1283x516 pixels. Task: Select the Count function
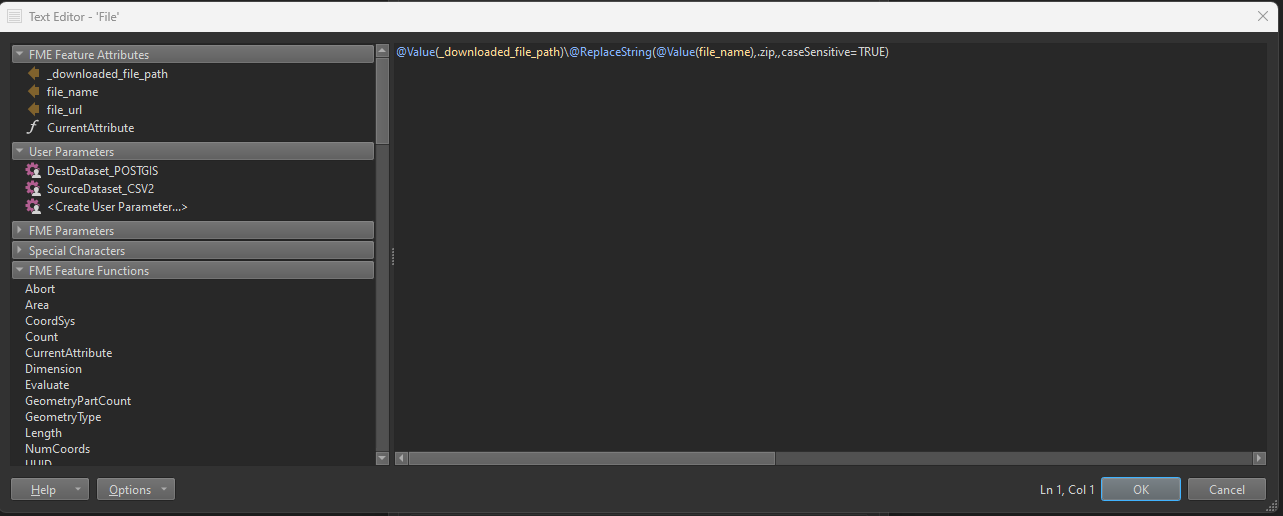coord(42,337)
